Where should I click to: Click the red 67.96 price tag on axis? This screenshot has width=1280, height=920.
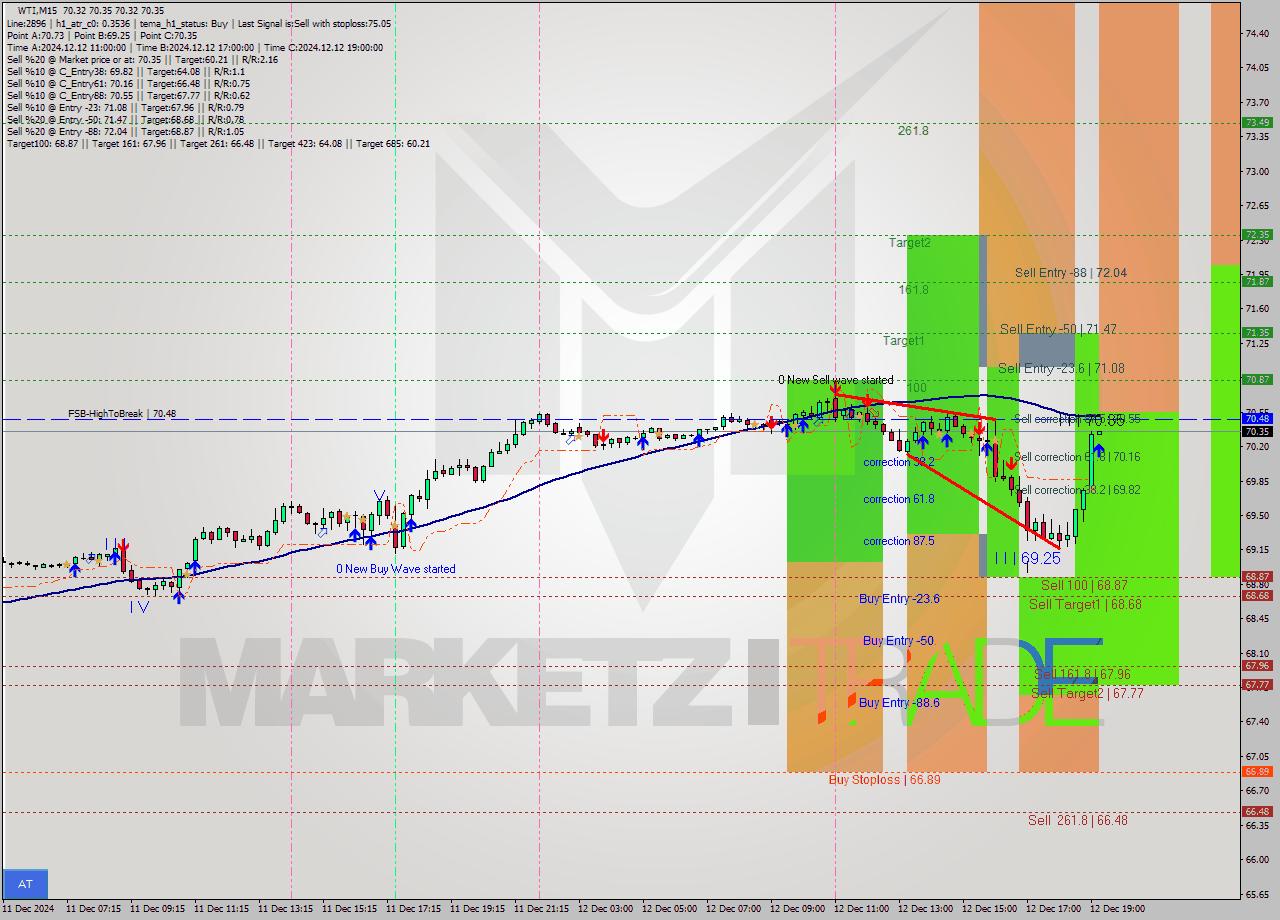1257,666
